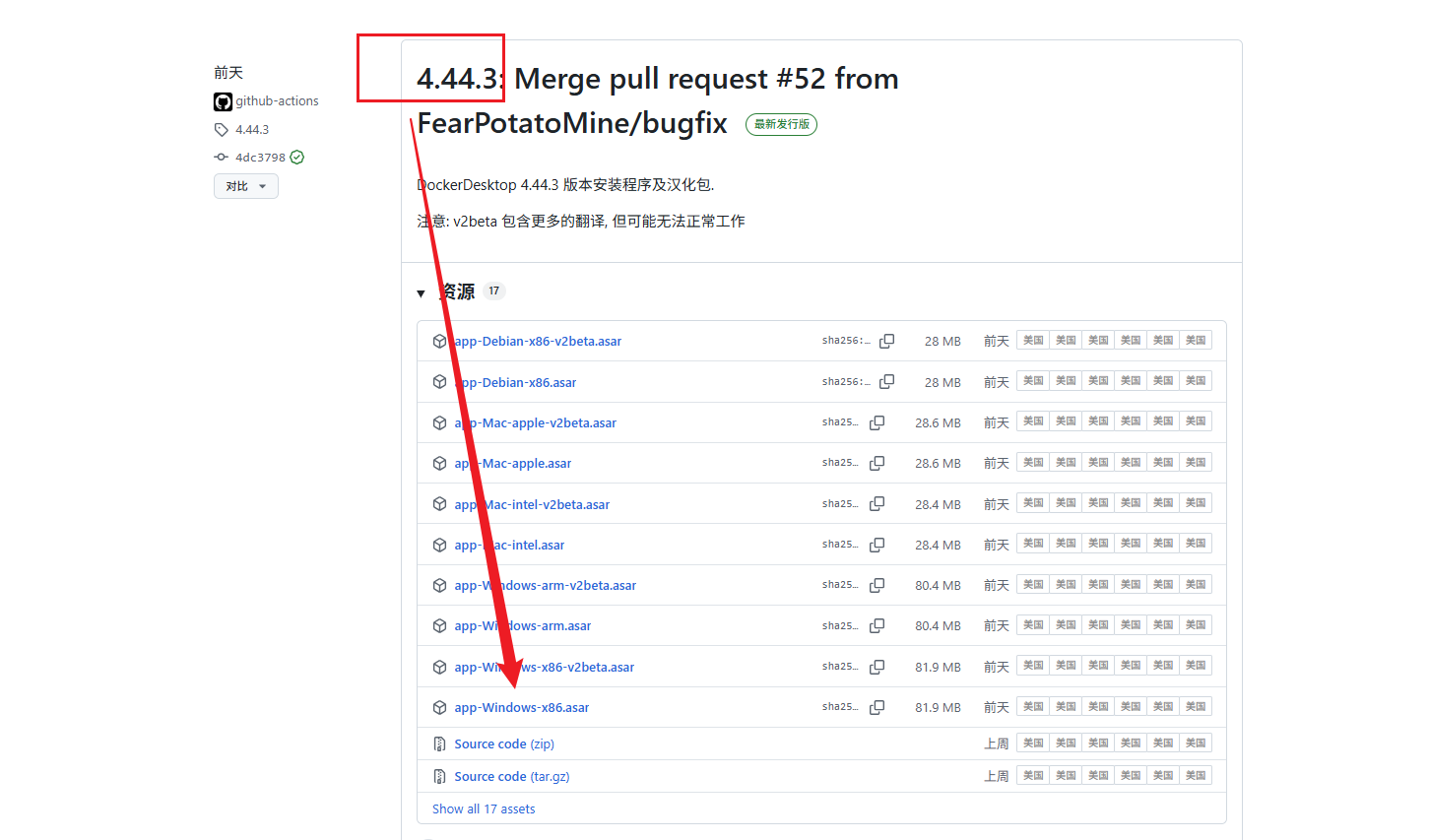The width and height of the screenshot is (1429, 840).
Task: Copy SHA256 of app-Mac-intel-v2beta.asar
Action: coord(877,503)
